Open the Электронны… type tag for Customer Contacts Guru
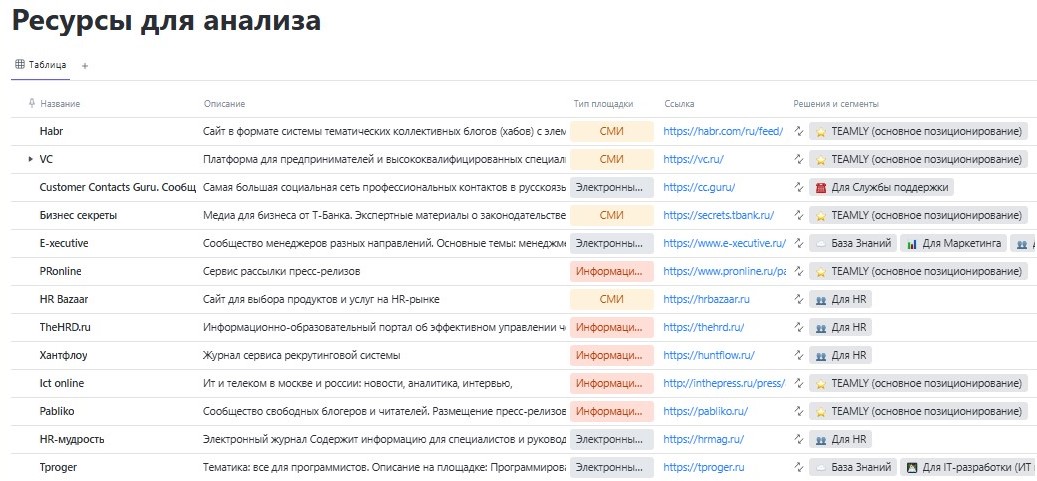 (611, 187)
